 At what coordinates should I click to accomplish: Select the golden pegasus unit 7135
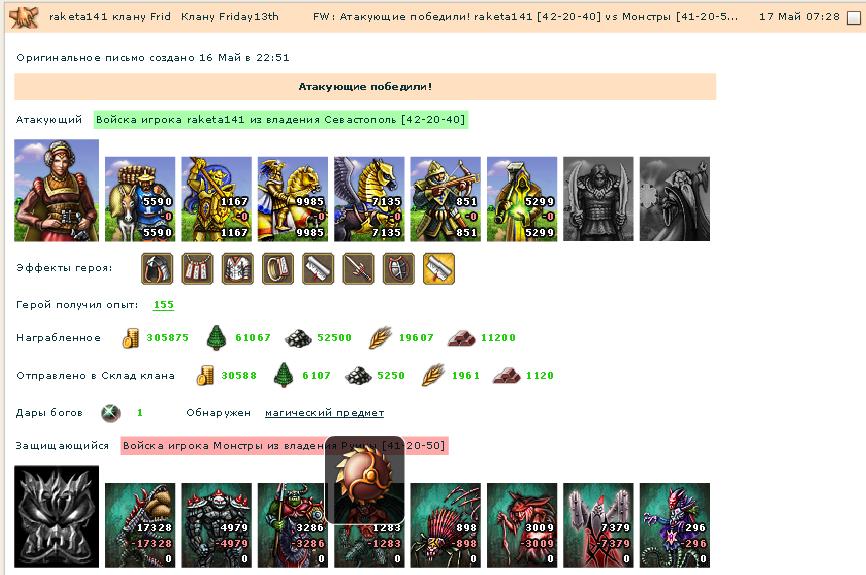[369, 199]
